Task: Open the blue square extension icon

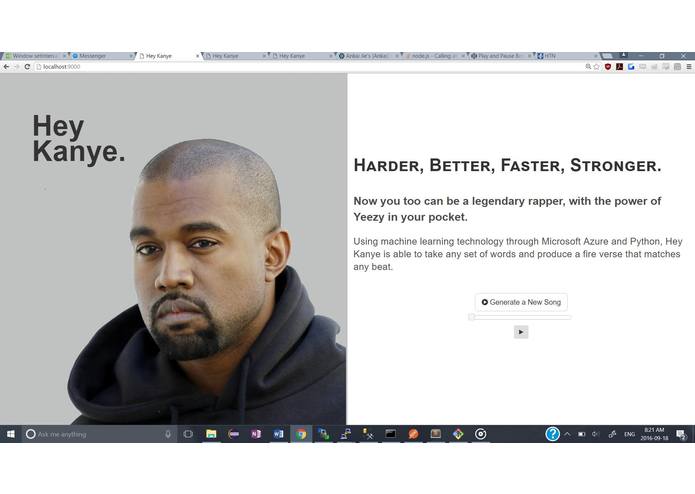Action: pos(631,66)
